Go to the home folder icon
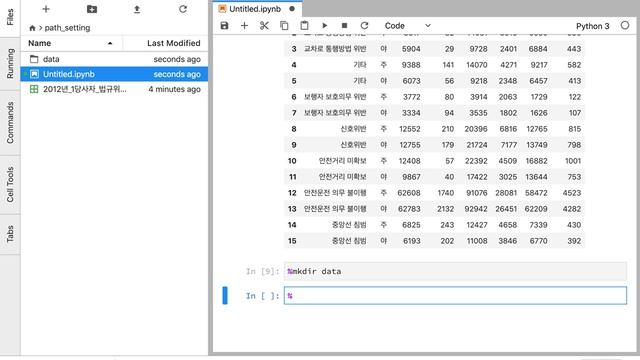The height and width of the screenshot is (360, 640). 32,28
